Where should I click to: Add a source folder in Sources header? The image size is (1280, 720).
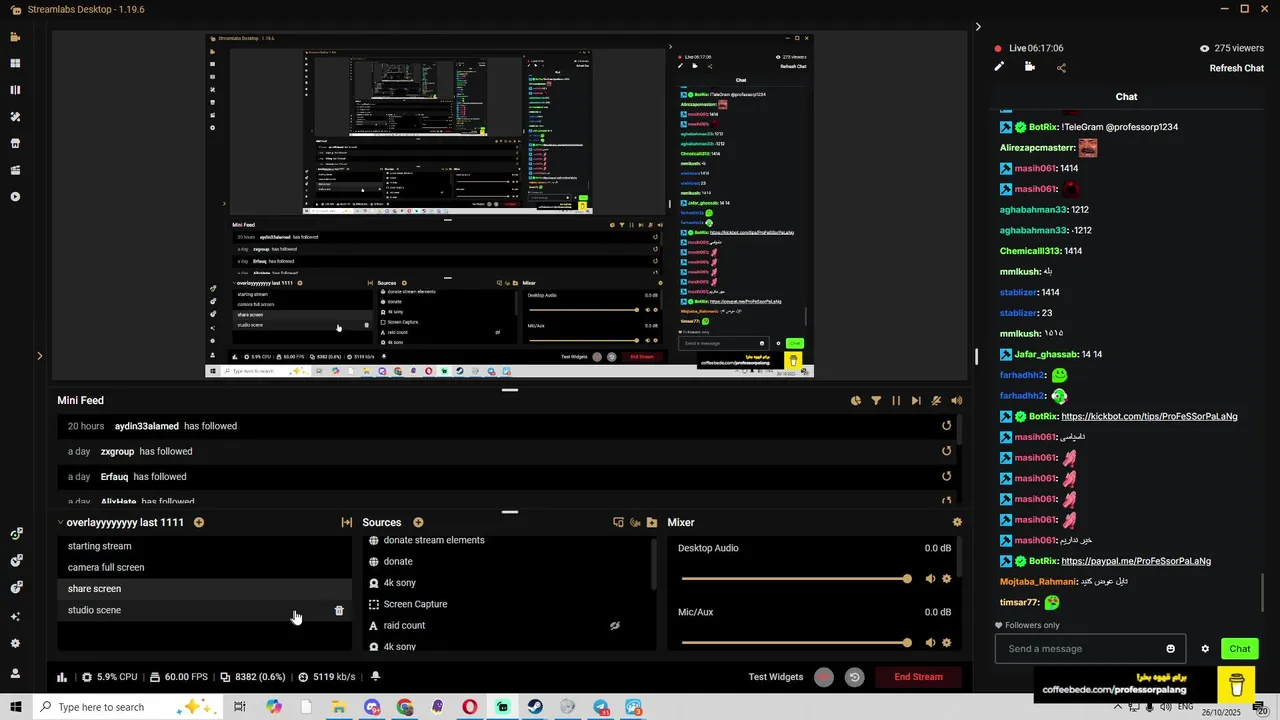[652, 522]
